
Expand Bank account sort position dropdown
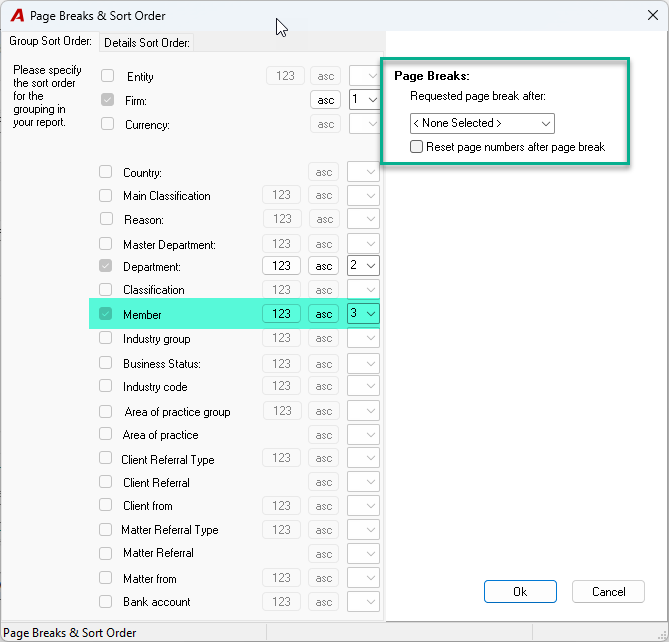363,601
